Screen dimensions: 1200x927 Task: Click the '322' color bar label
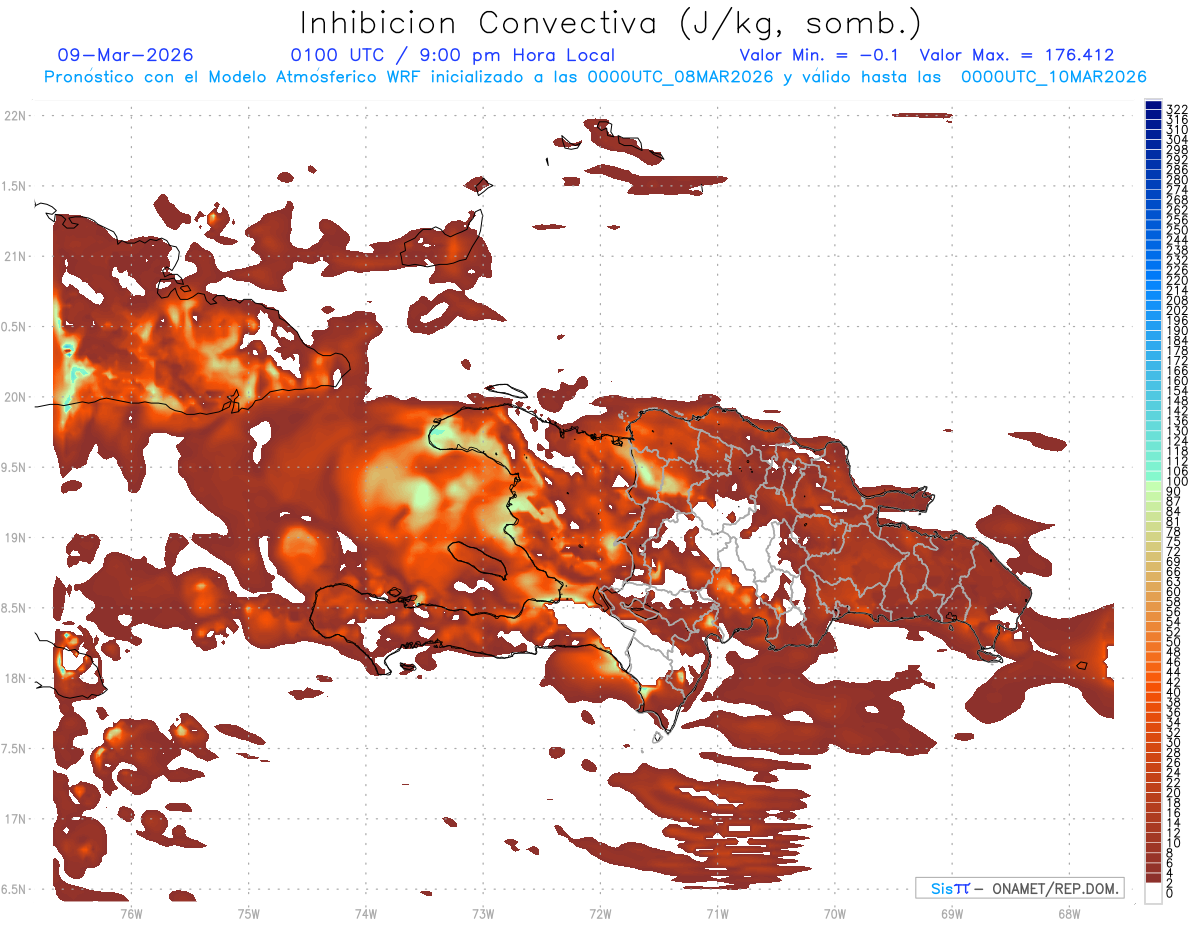click(1177, 109)
